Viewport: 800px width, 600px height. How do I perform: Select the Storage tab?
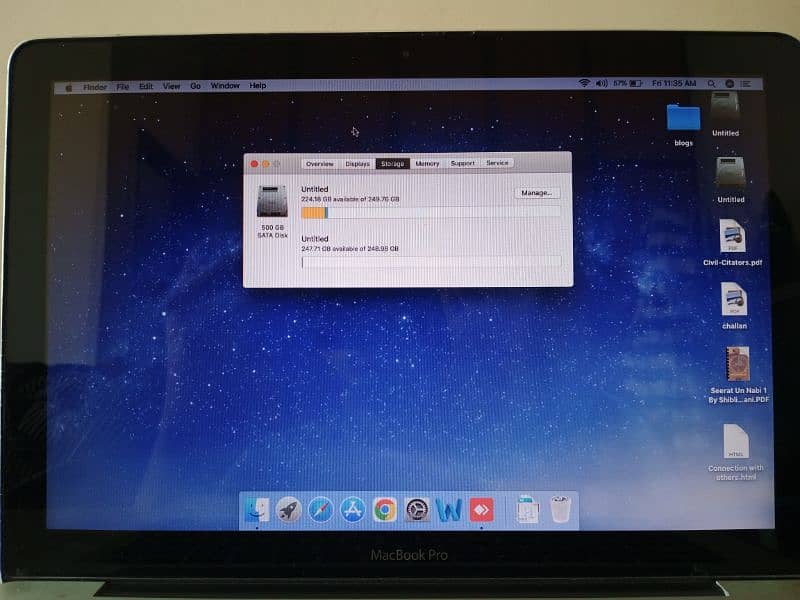click(x=393, y=163)
